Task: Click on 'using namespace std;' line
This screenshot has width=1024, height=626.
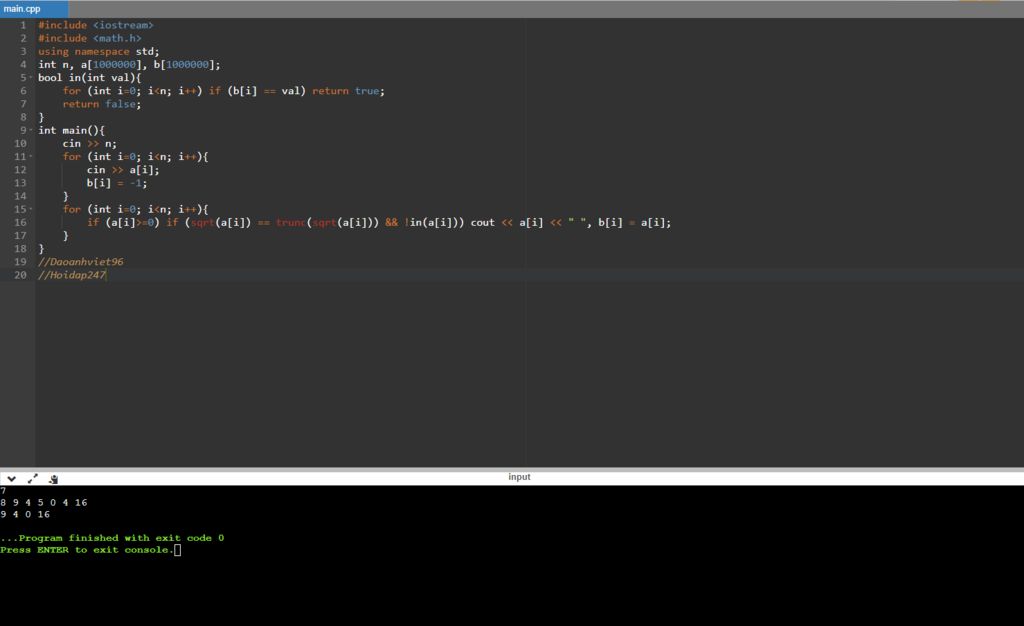Action: [98, 52]
